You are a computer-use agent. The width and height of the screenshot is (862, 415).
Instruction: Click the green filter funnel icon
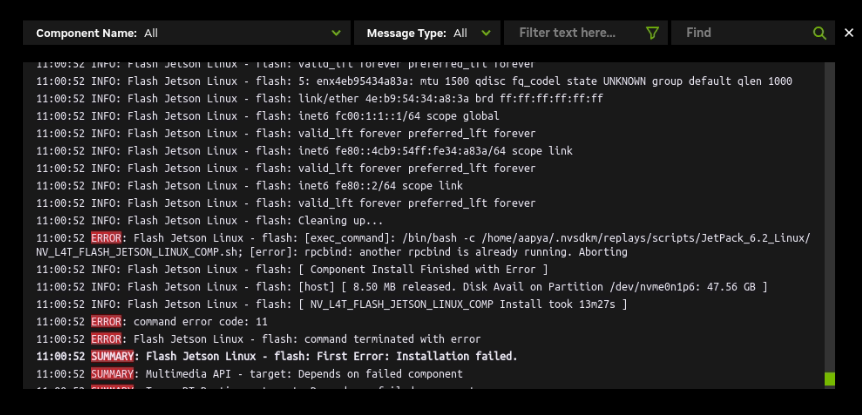click(x=653, y=33)
